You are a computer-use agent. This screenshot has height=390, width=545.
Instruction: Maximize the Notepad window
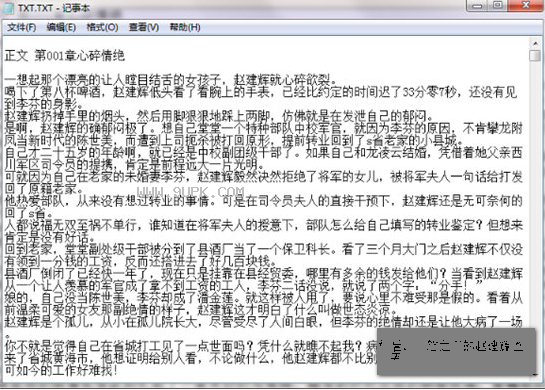point(498,6)
